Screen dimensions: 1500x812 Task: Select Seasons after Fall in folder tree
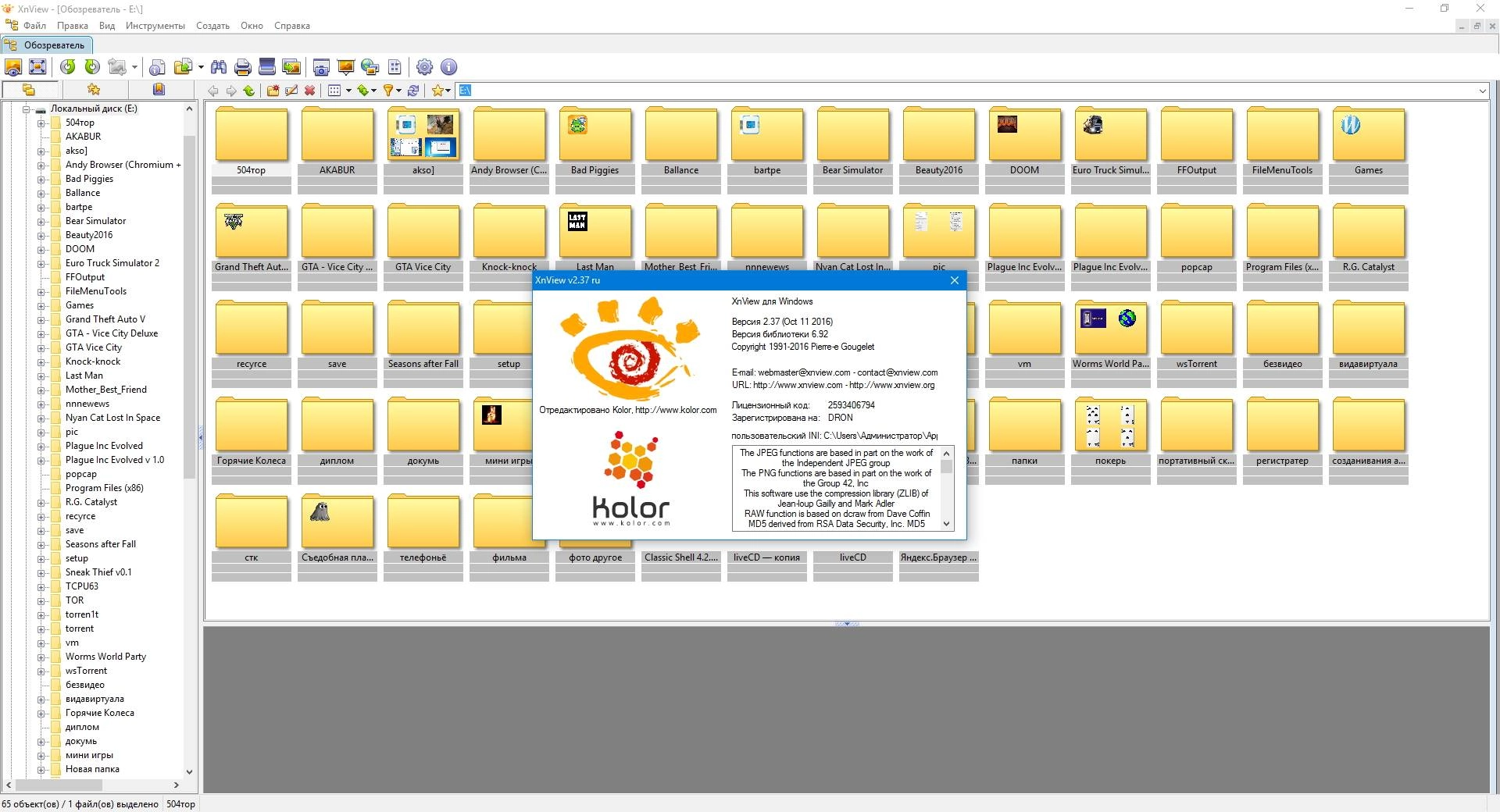pos(100,544)
